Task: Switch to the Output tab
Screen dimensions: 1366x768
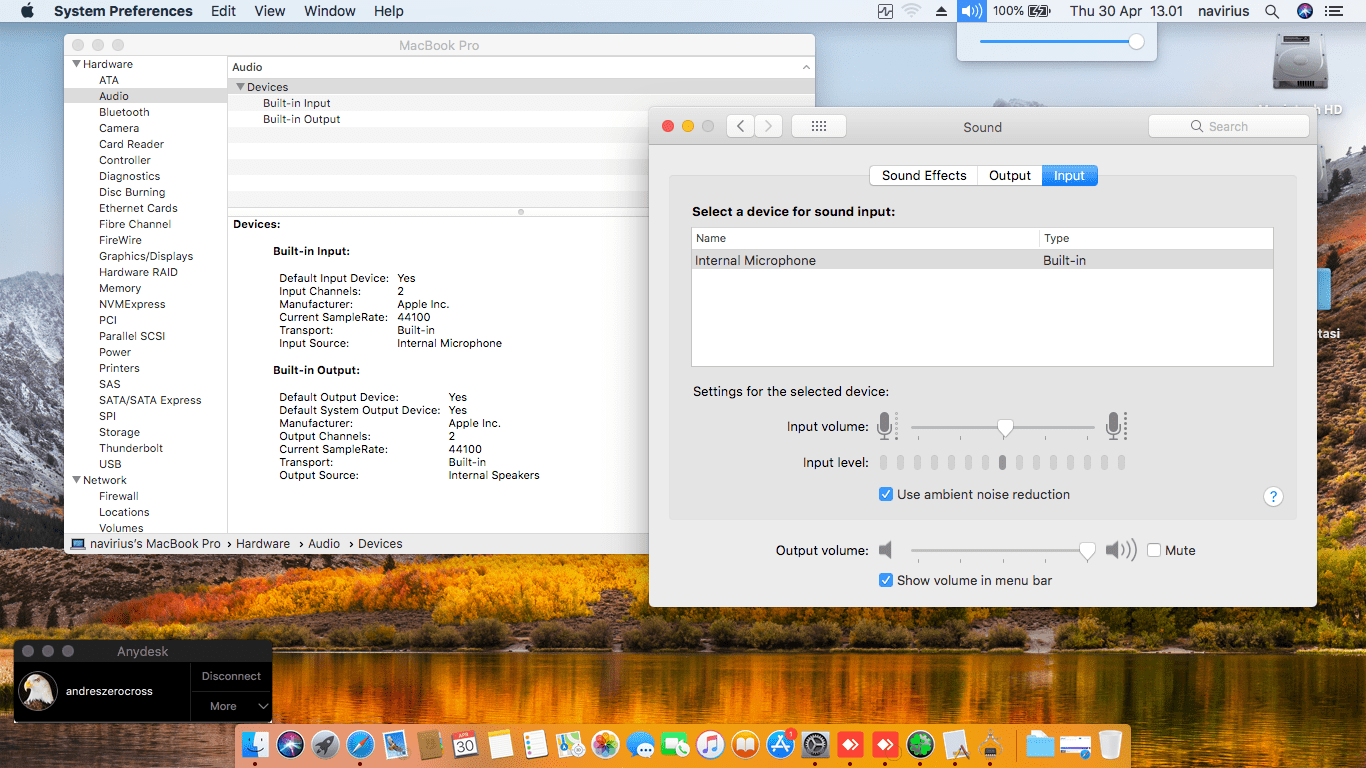Action: [1009, 175]
